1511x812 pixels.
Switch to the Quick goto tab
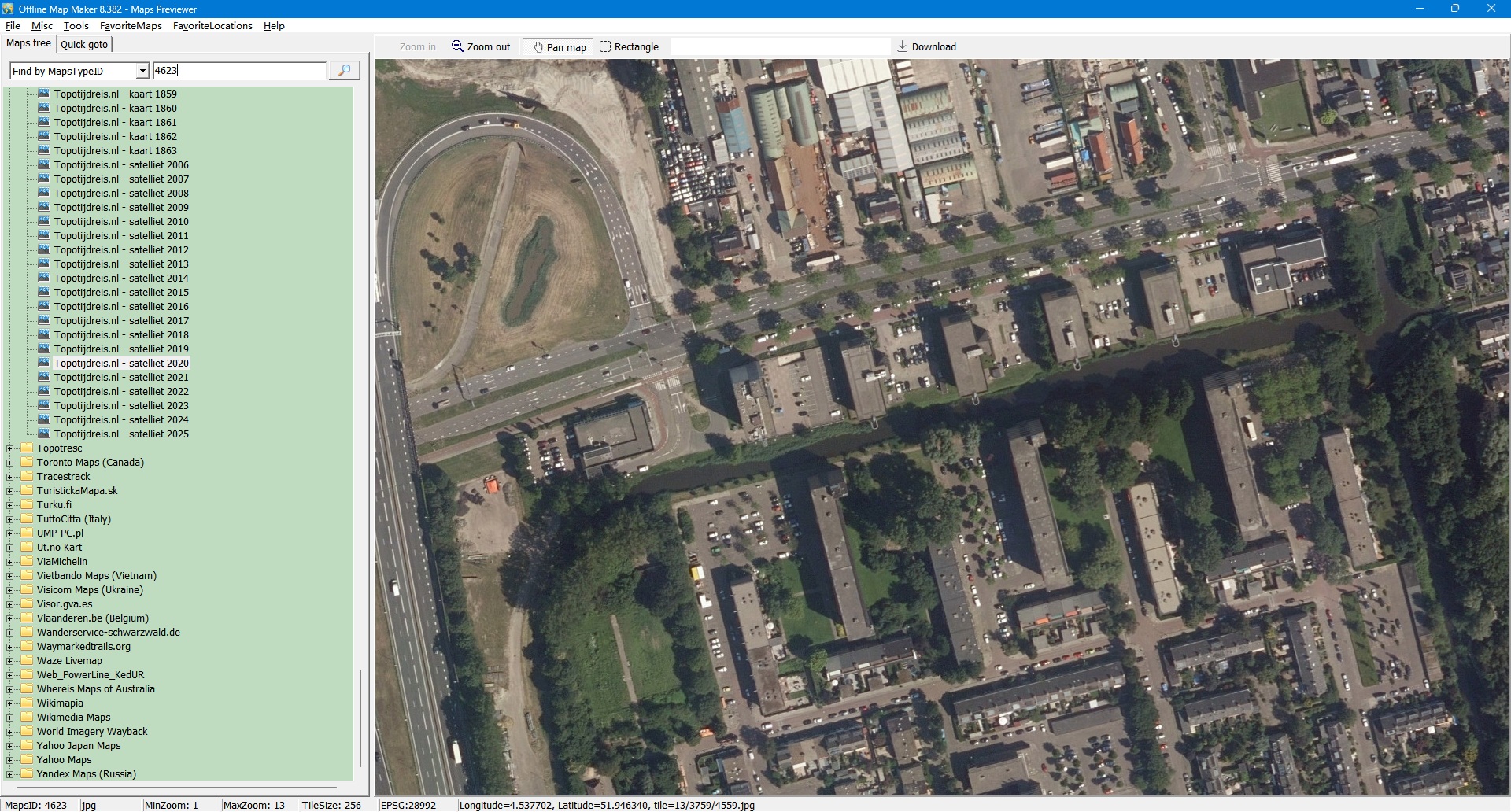click(84, 45)
